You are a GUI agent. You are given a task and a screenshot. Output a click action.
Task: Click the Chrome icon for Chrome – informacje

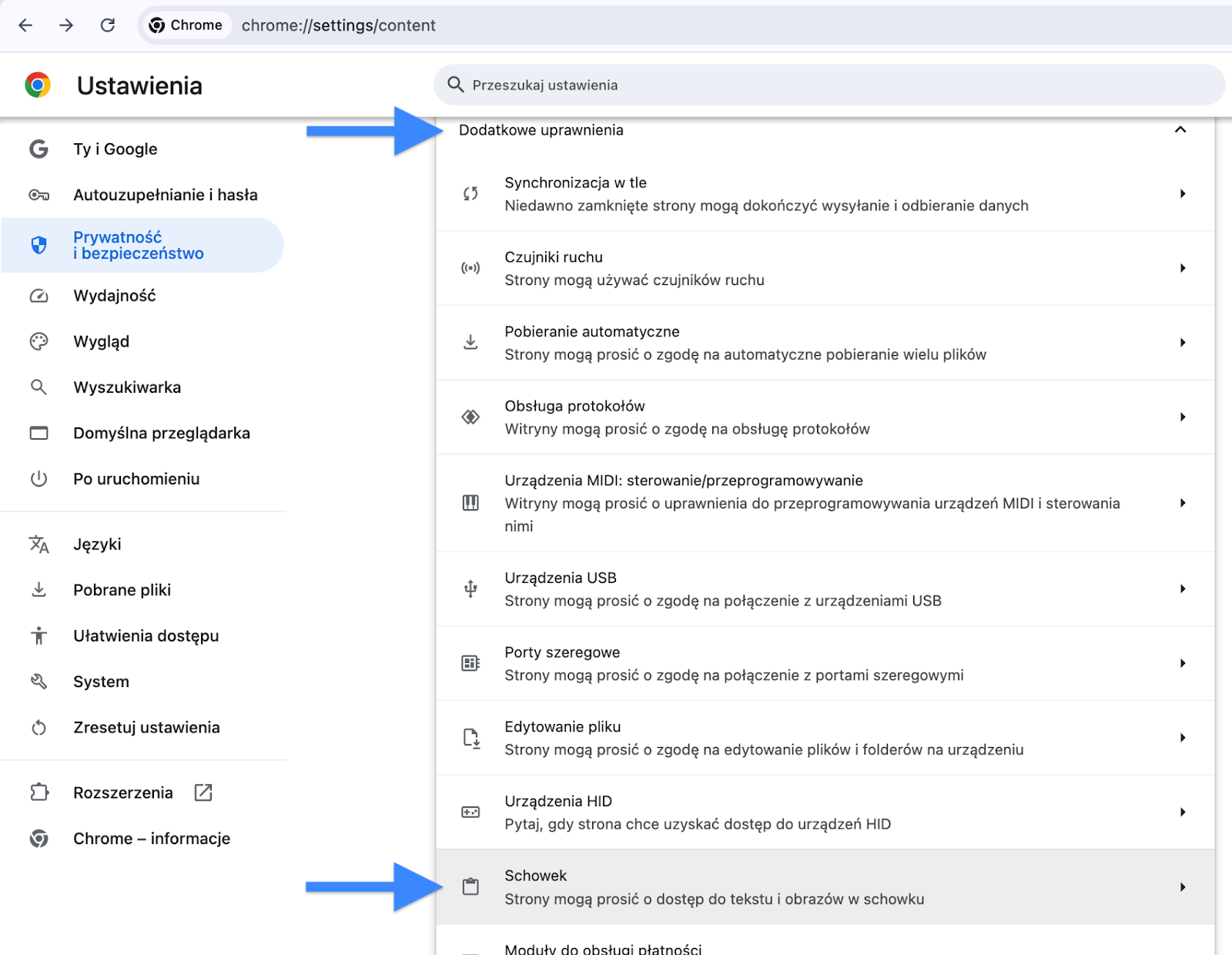click(x=38, y=839)
